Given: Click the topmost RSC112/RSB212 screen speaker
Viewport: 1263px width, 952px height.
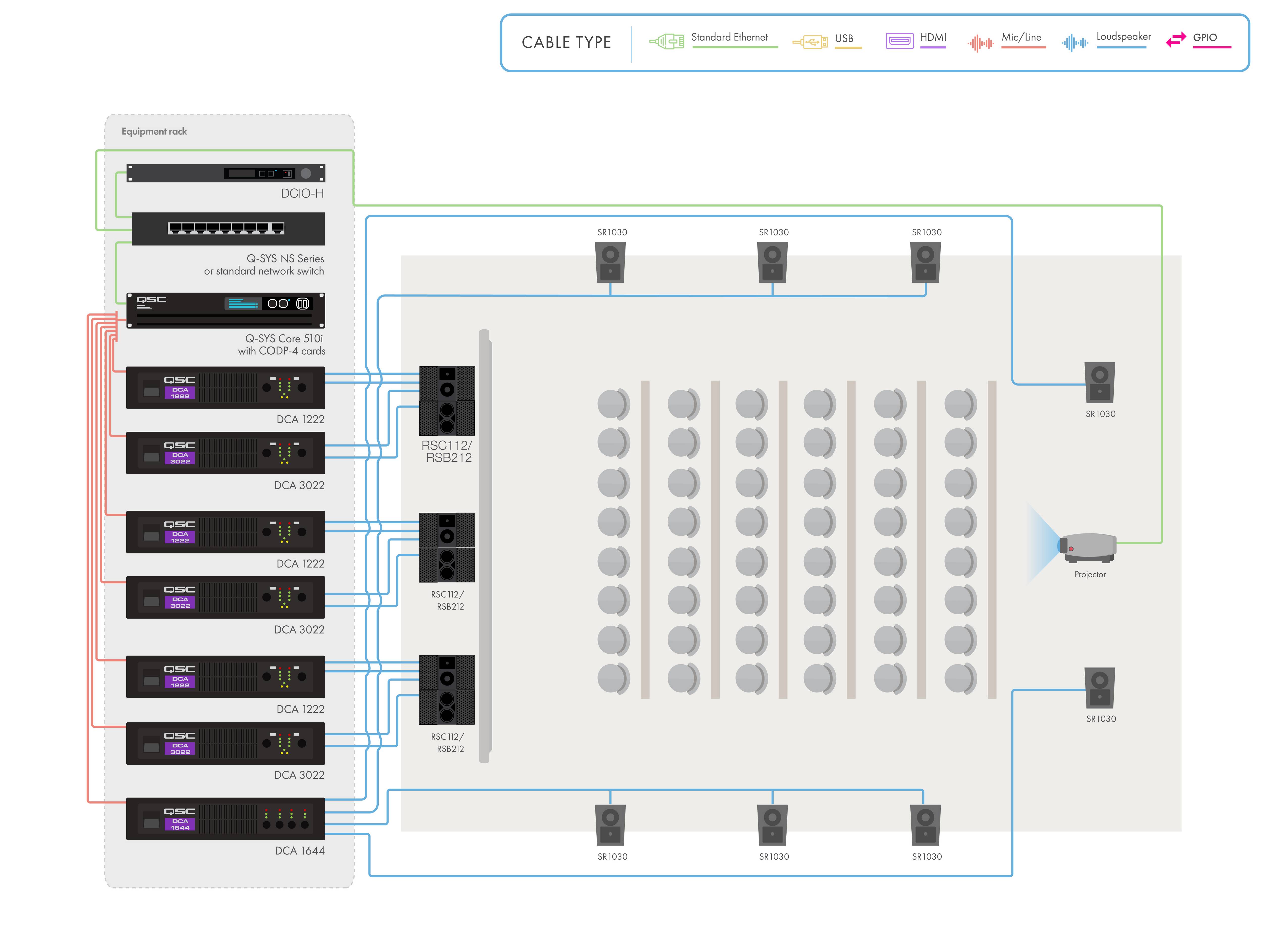Looking at the screenshot, I should 447,400.
